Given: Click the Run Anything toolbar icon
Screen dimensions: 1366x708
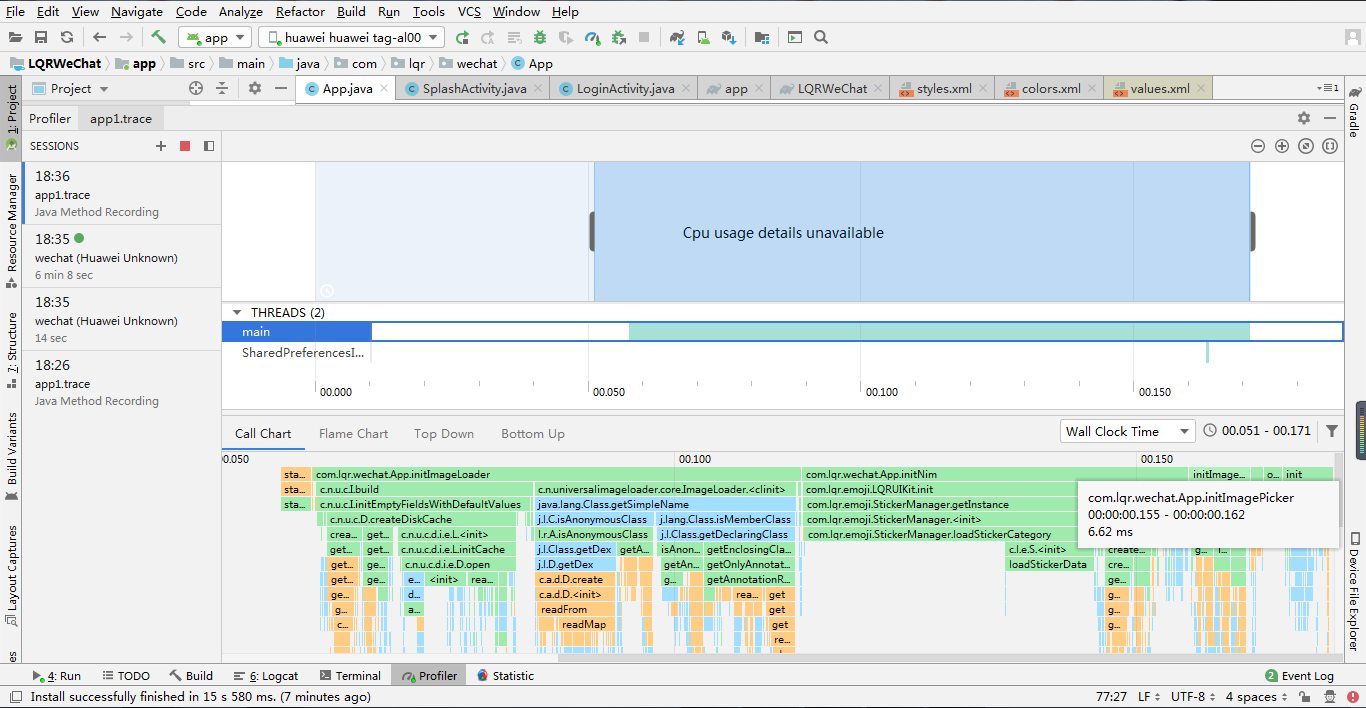Looking at the screenshot, I should (795, 37).
